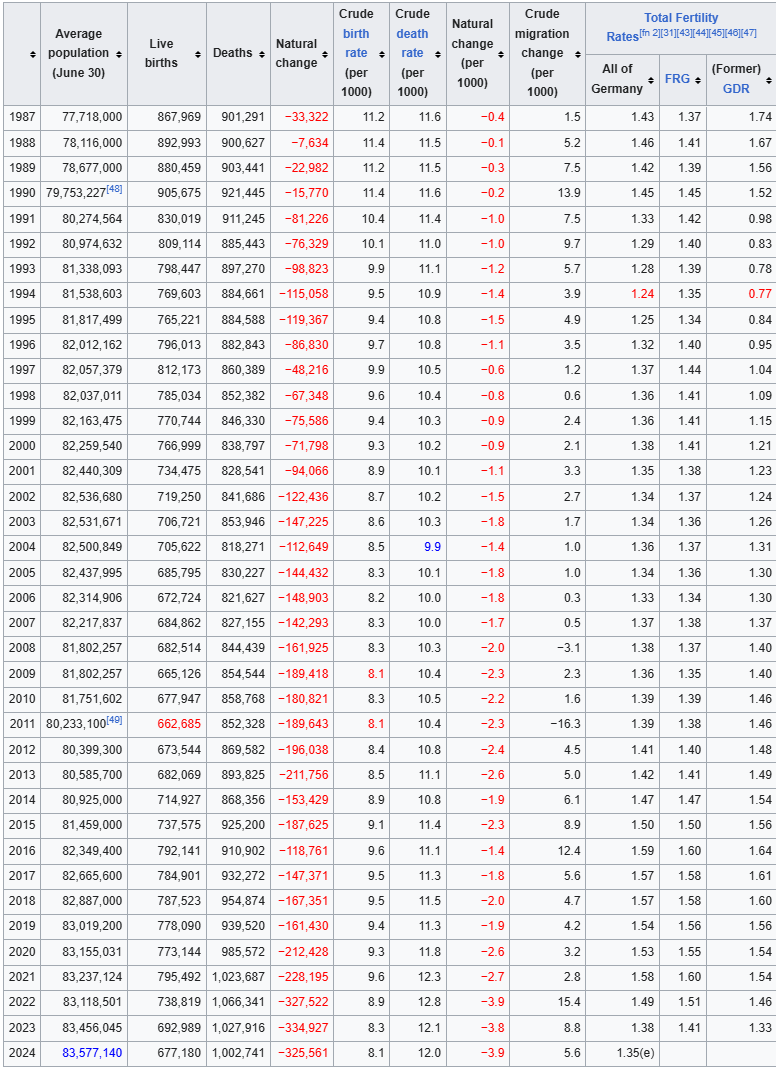This screenshot has width=776, height=1068.
Task: Select the red 1.24 fertility value
Action: (x=642, y=294)
